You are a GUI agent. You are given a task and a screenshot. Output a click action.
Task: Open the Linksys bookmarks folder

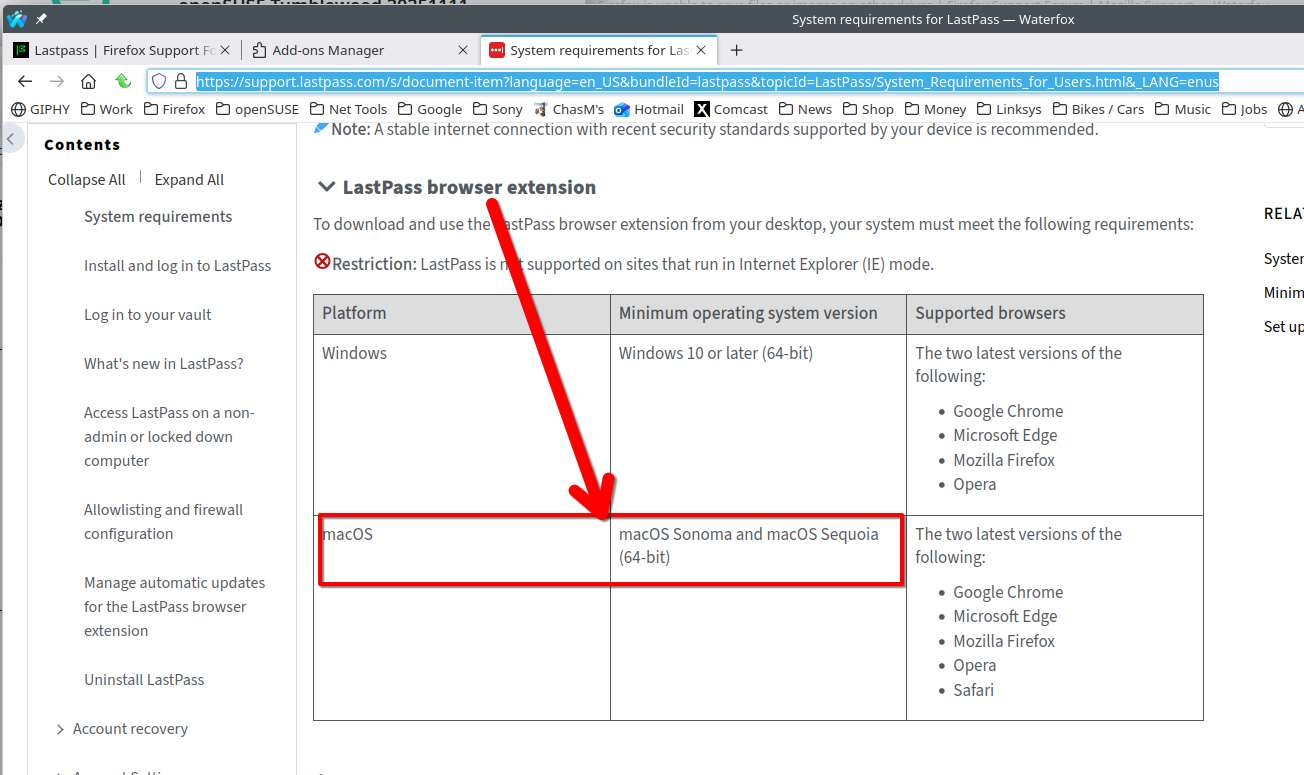[1009, 109]
